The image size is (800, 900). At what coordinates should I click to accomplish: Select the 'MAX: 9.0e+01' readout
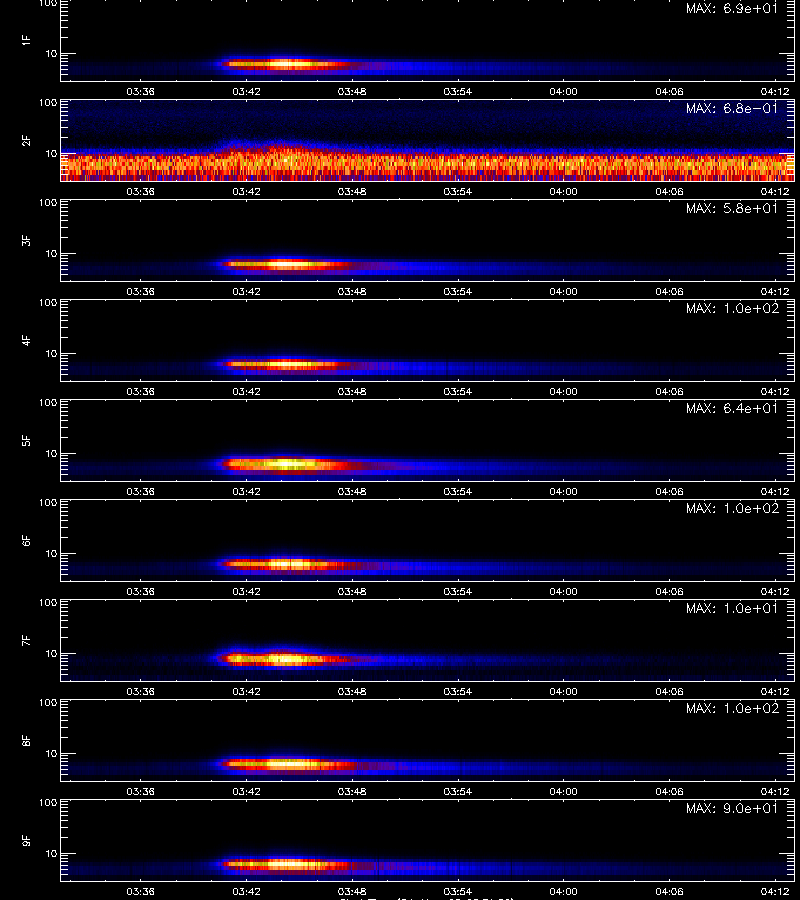pyautogui.click(x=732, y=809)
